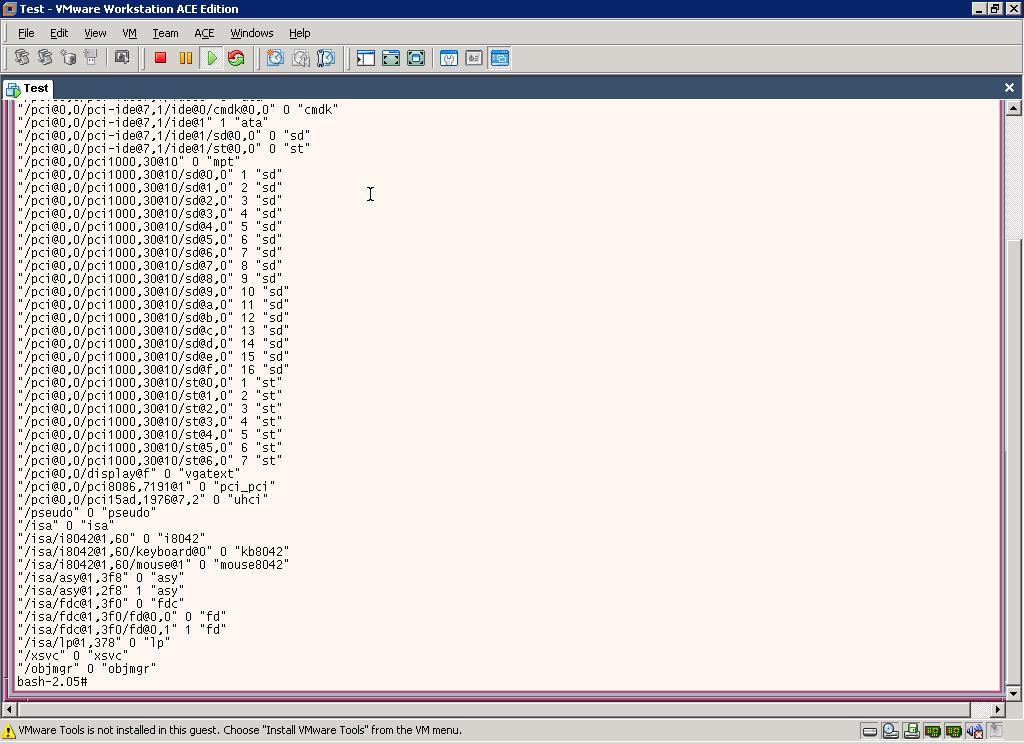Click the muted sound device icon
1024x744 pixels.
pos(974,731)
